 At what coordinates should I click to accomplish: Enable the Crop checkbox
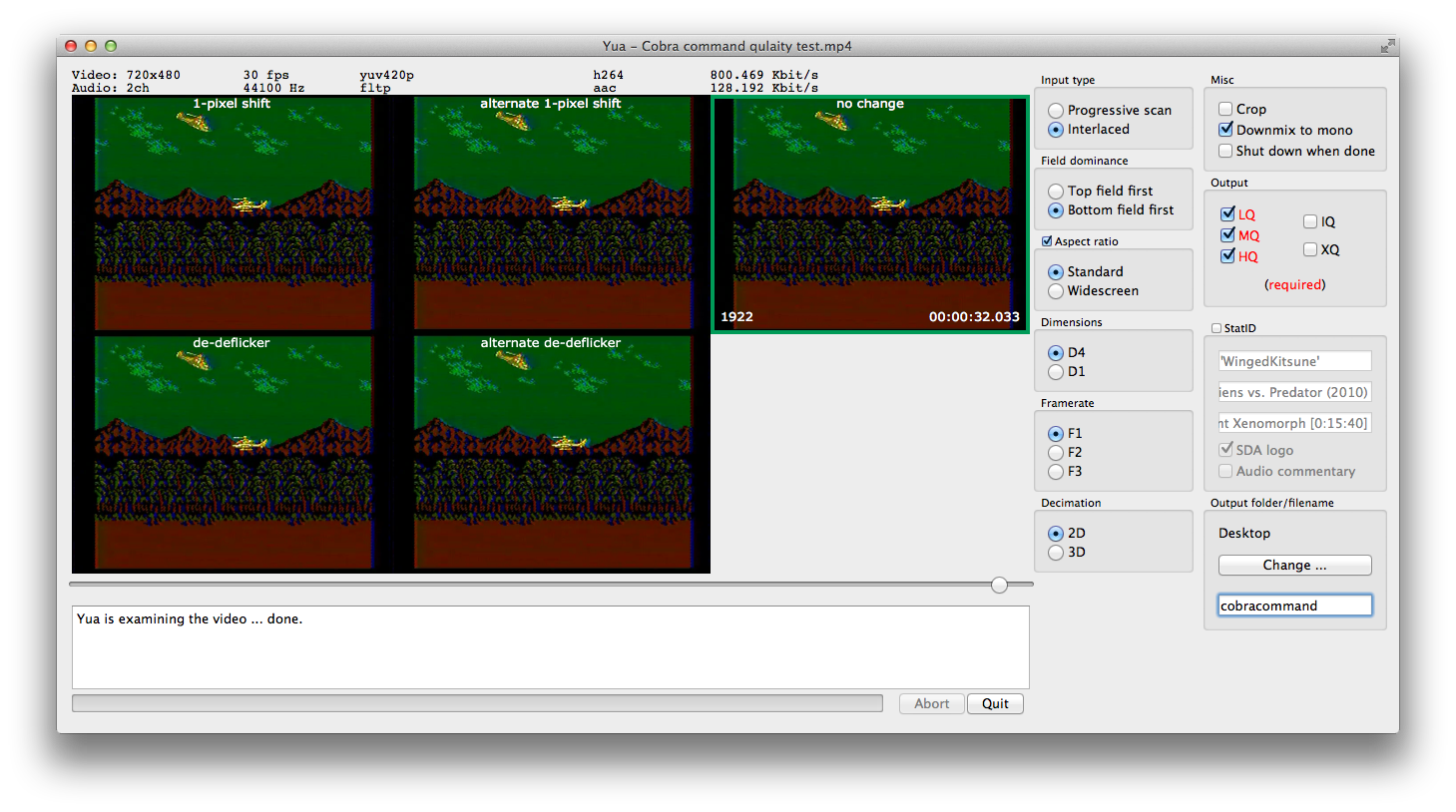pos(1225,109)
